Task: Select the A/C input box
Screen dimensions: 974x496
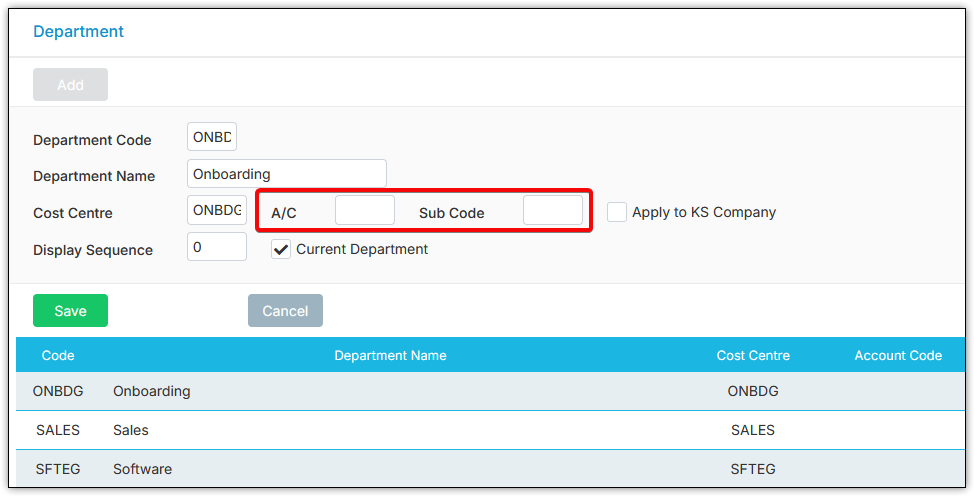Action: pyautogui.click(x=365, y=211)
